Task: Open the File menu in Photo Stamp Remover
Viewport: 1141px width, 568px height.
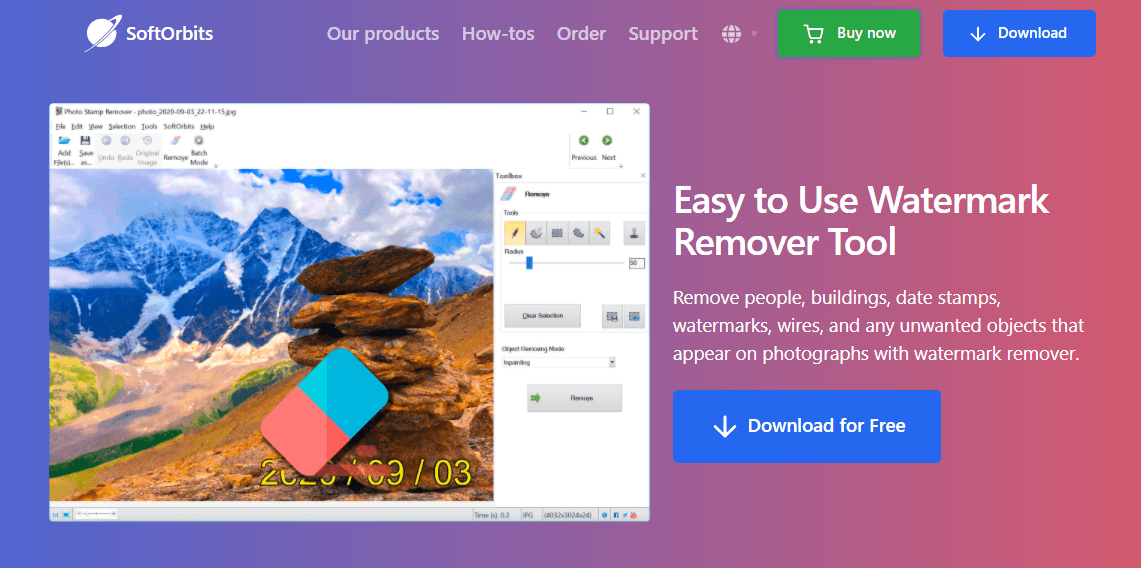Action: click(60, 127)
